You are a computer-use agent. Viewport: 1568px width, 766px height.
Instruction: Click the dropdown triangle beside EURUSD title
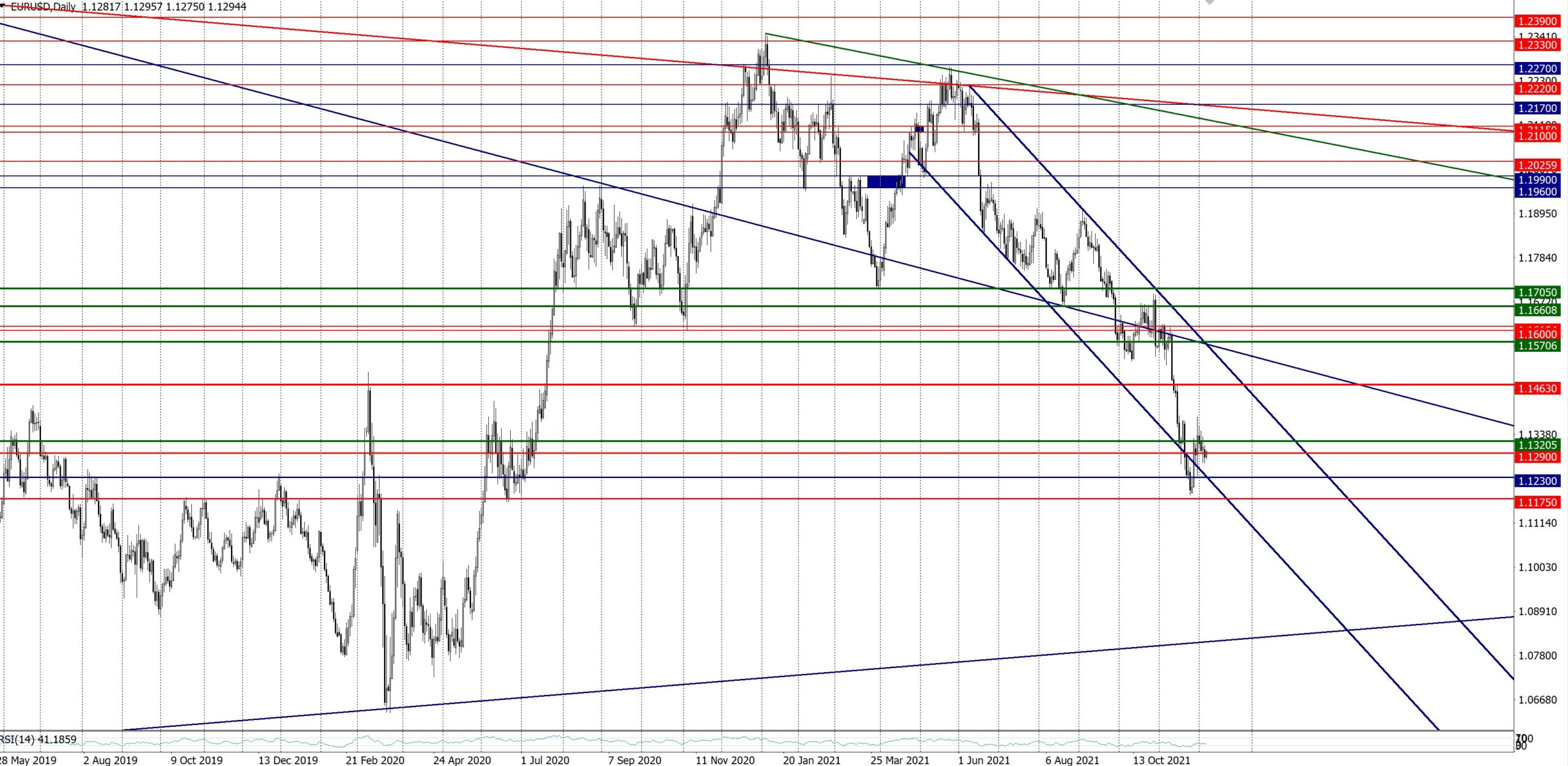pyautogui.click(x=3, y=5)
